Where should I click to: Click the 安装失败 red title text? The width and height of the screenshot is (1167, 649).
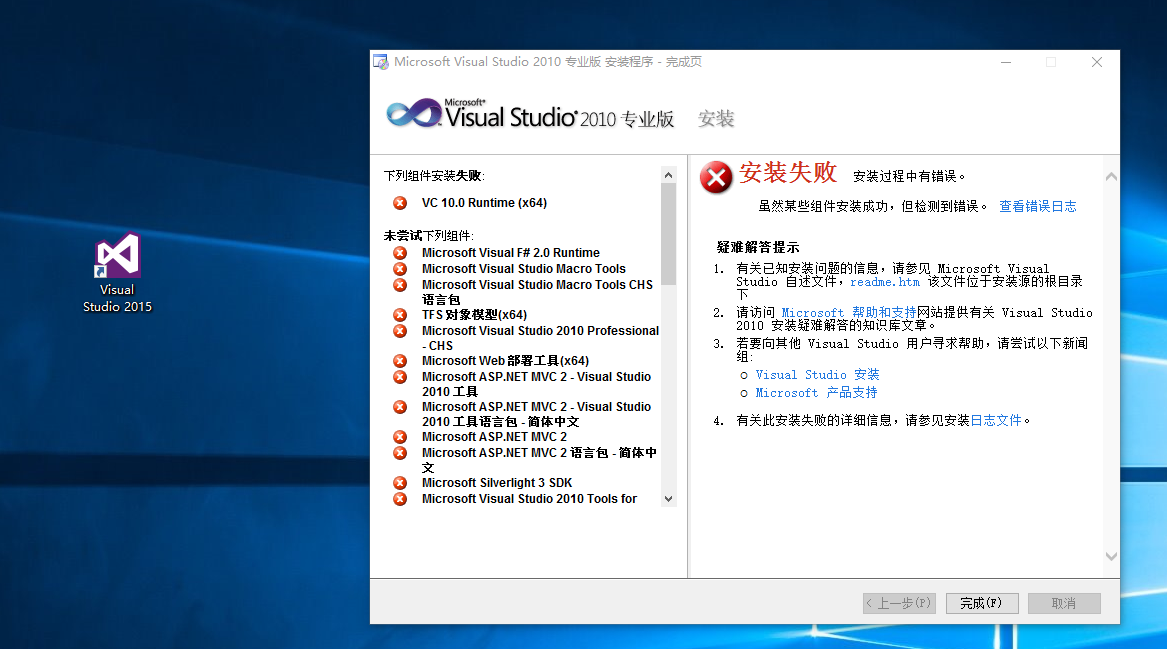click(788, 173)
